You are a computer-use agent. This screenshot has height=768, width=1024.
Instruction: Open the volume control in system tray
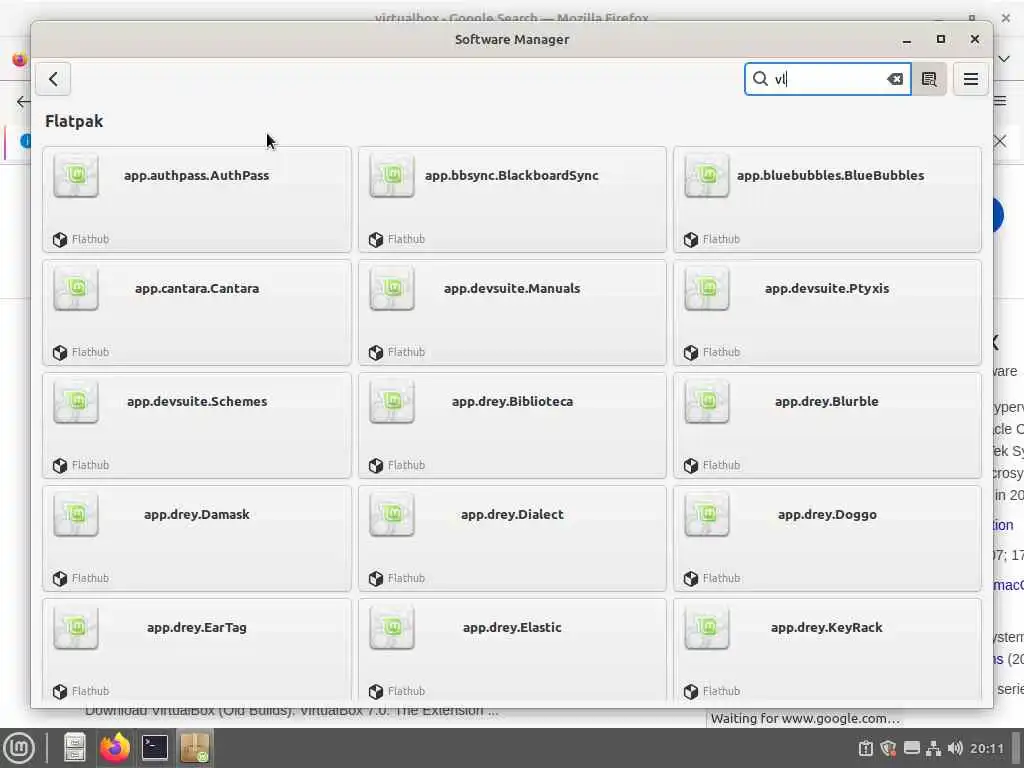click(955, 748)
